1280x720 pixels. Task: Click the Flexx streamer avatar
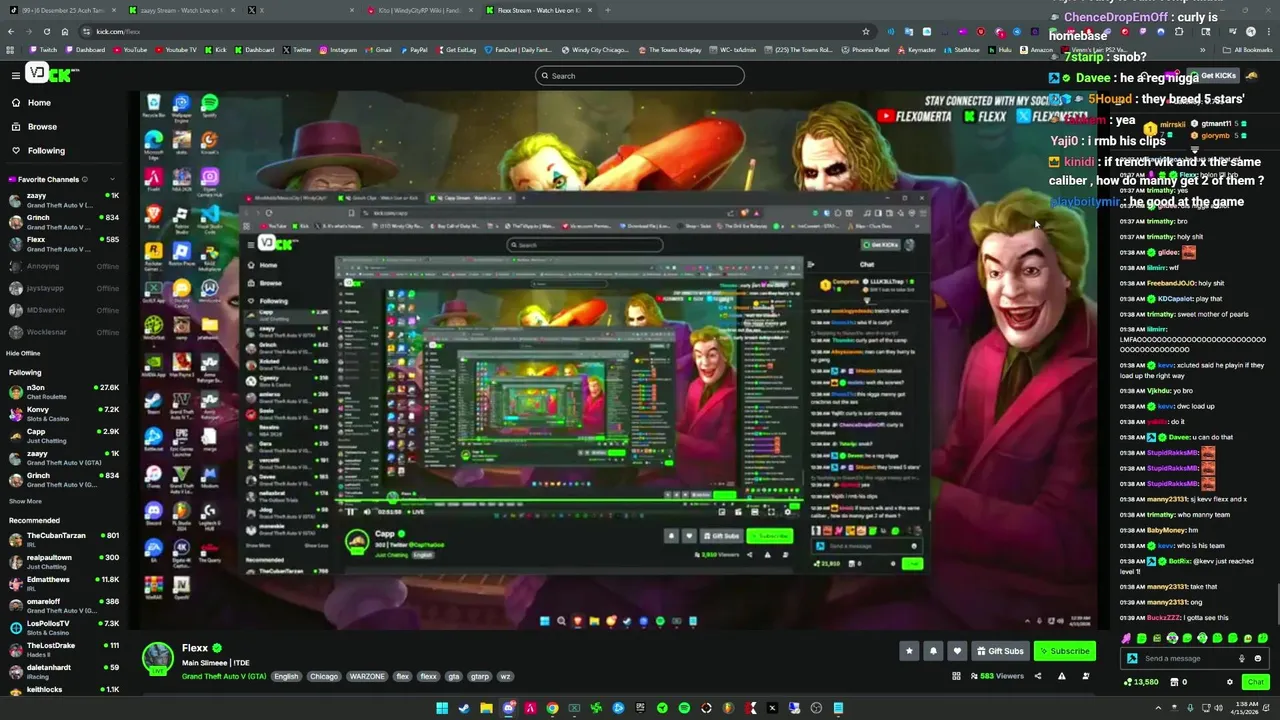(x=157, y=657)
